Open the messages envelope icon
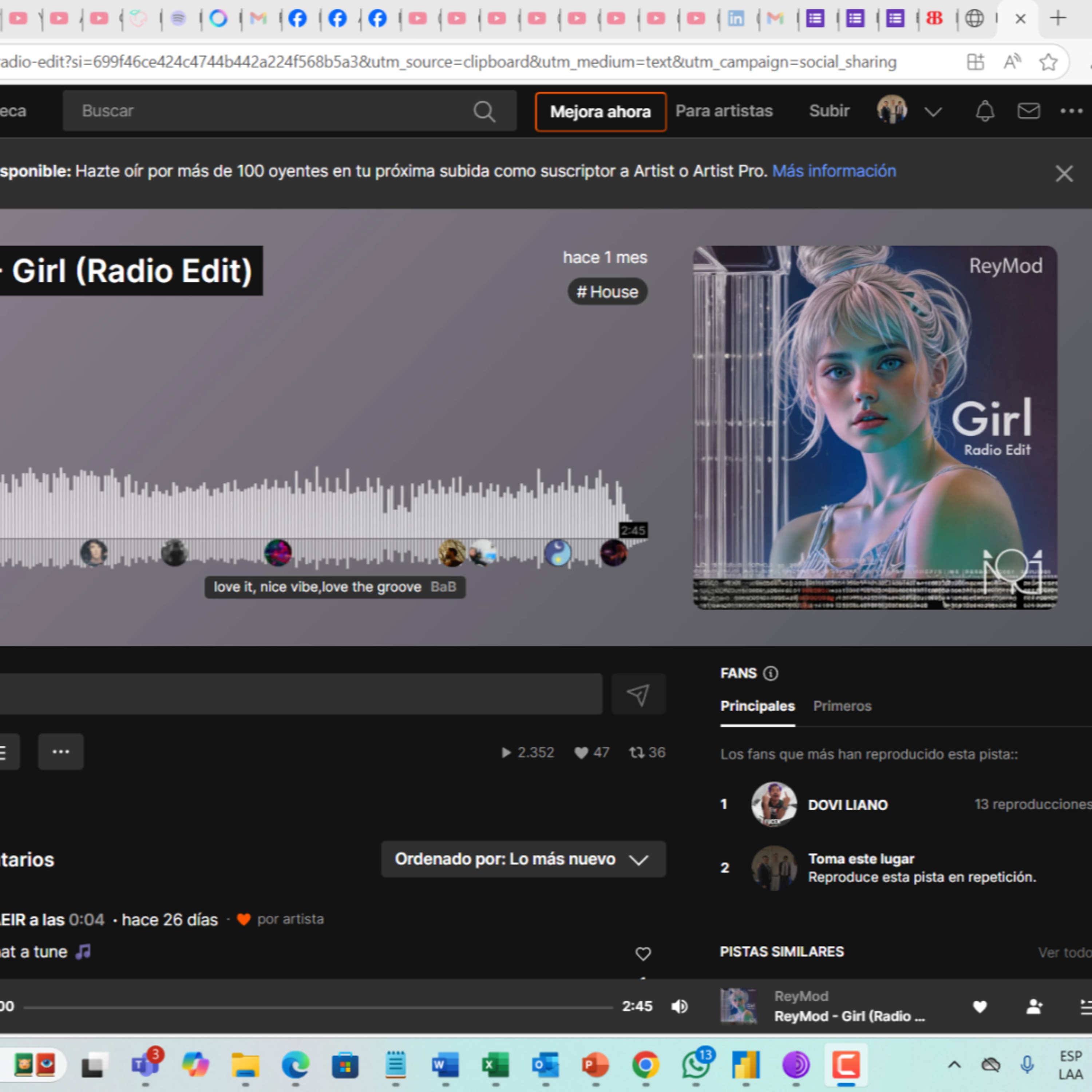Image resolution: width=1092 pixels, height=1092 pixels. click(1028, 111)
